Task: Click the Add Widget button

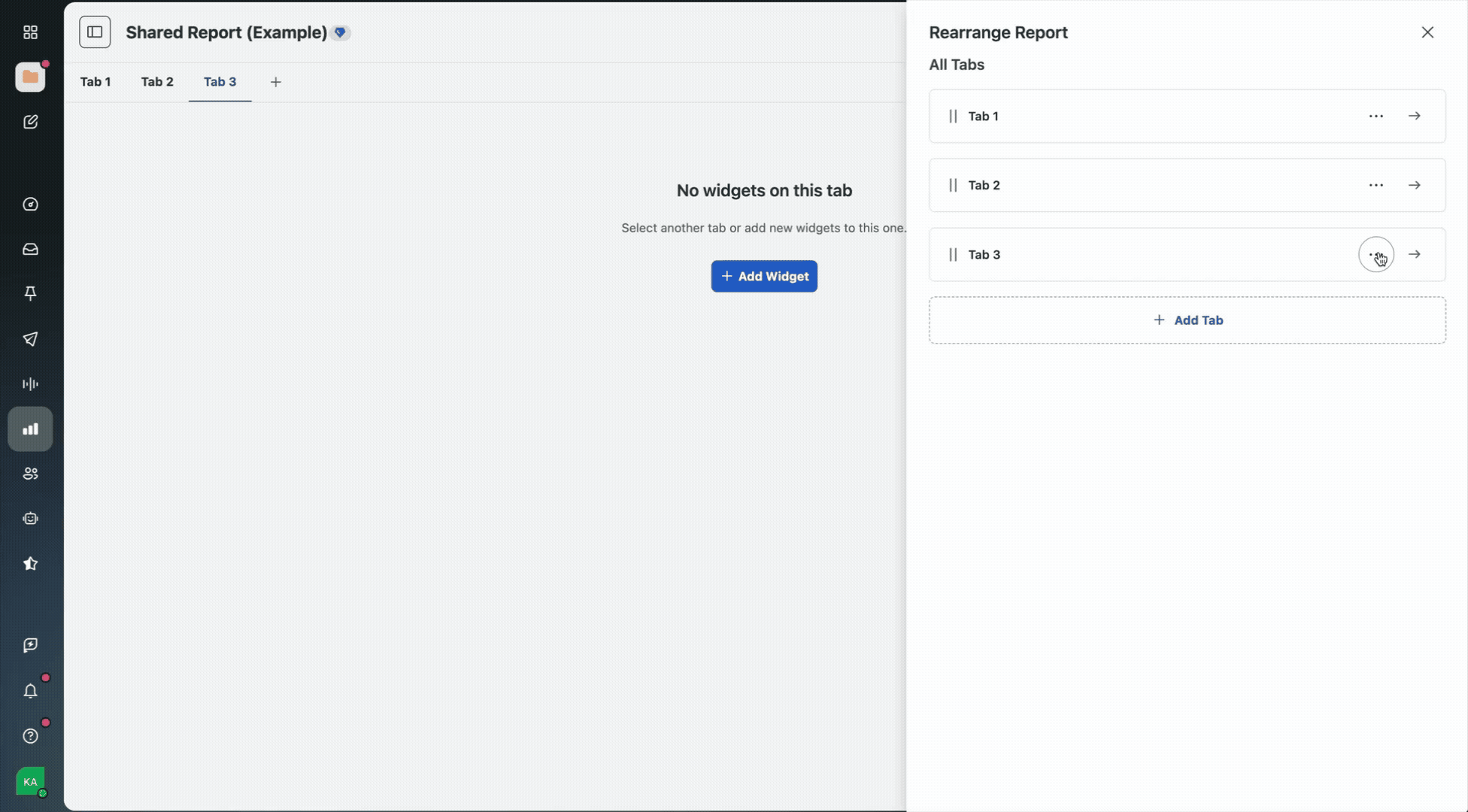Action: click(764, 277)
